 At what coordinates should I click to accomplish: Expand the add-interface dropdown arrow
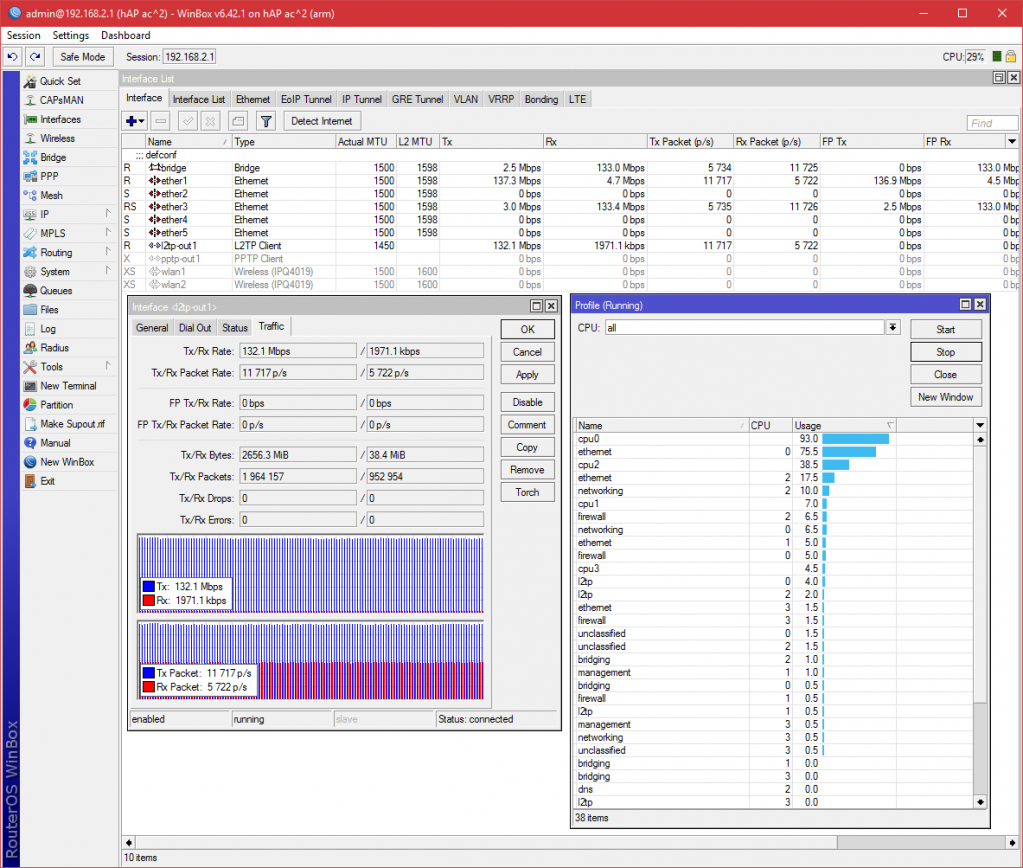(140, 120)
